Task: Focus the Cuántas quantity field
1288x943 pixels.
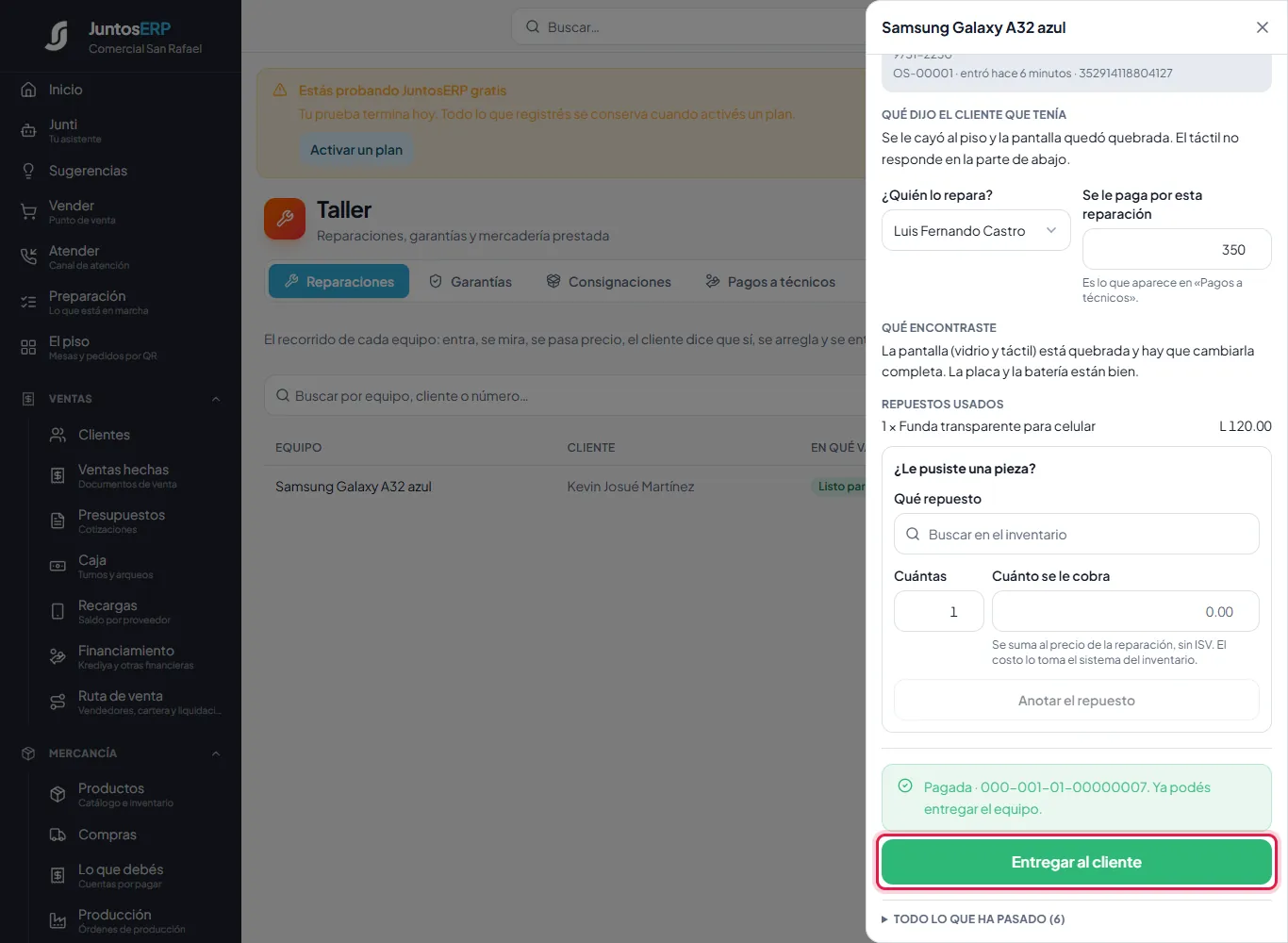Action: coord(939,612)
